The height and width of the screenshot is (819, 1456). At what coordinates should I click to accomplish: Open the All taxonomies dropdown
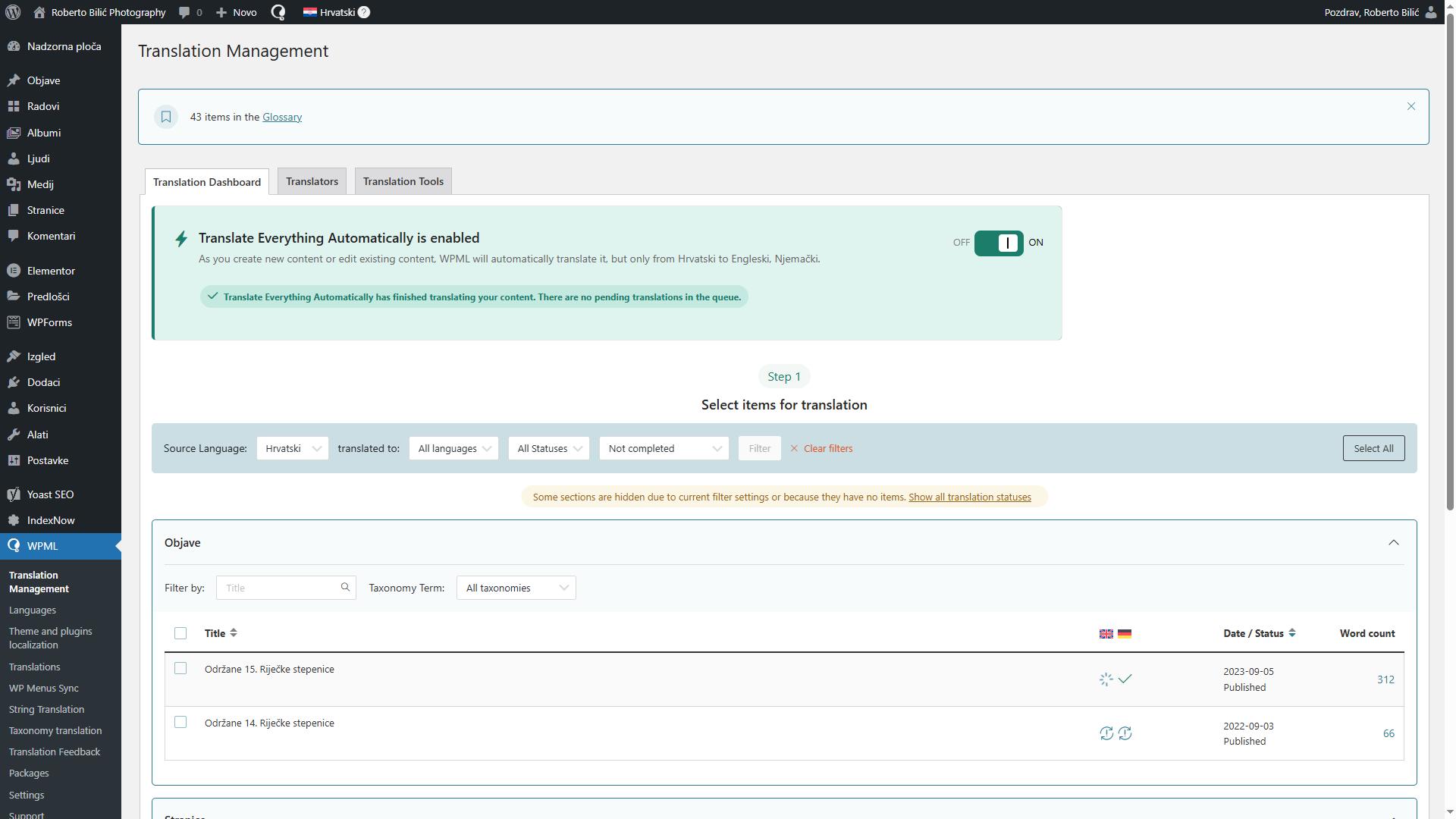[x=516, y=588]
